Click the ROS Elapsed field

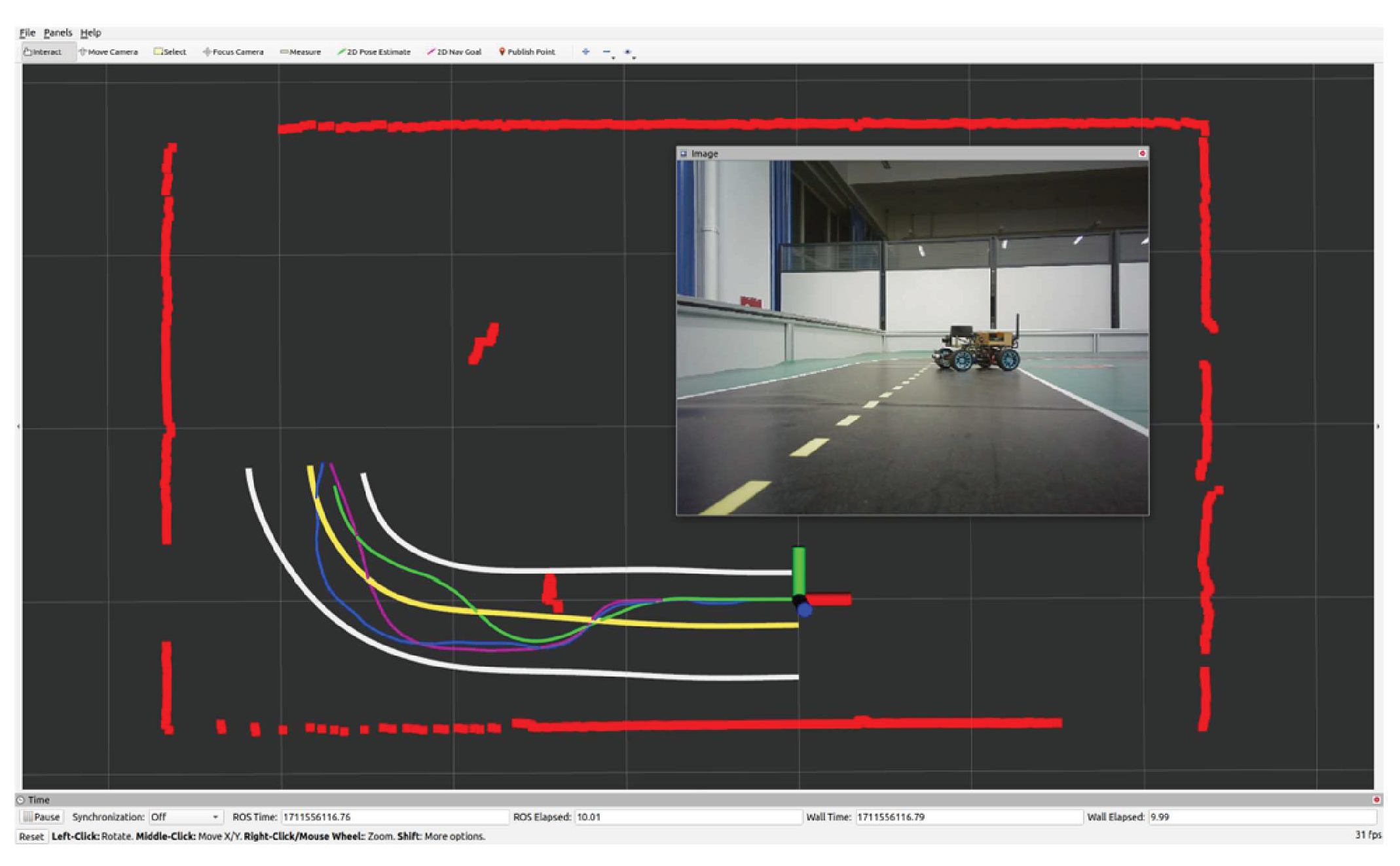click(688, 817)
